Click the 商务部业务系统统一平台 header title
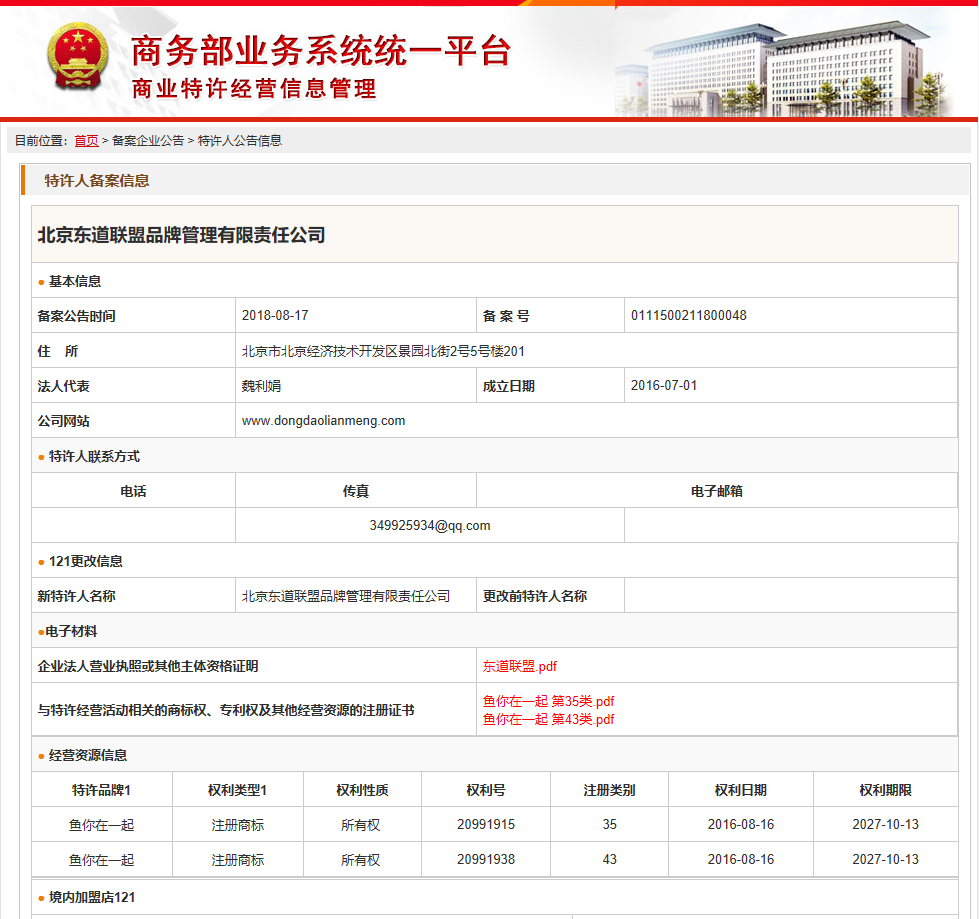This screenshot has height=919, width=979. coord(321,51)
